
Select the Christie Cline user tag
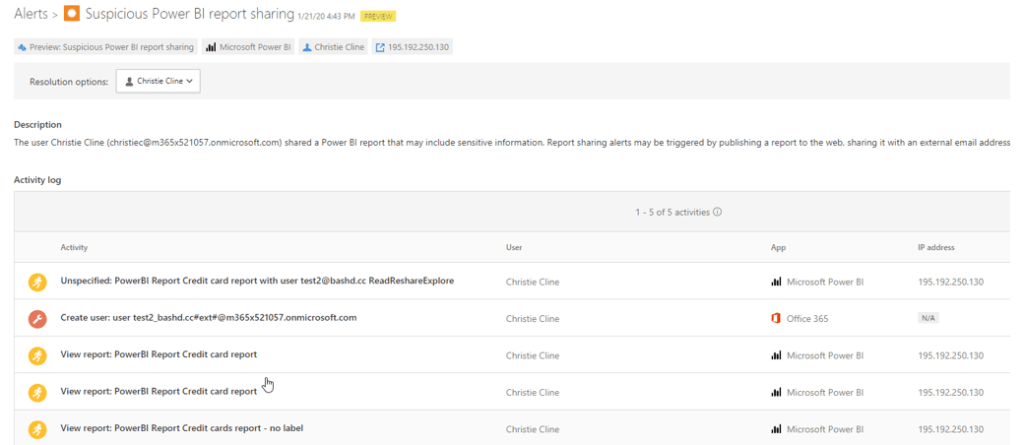(333, 47)
